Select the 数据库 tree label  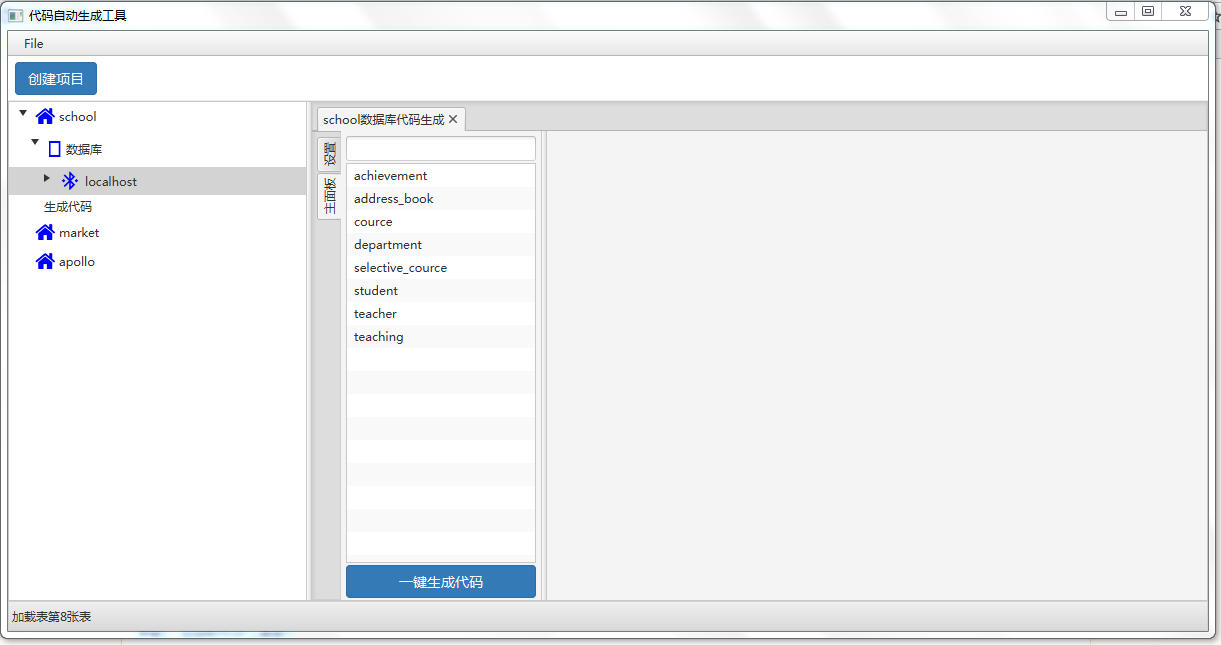84,149
